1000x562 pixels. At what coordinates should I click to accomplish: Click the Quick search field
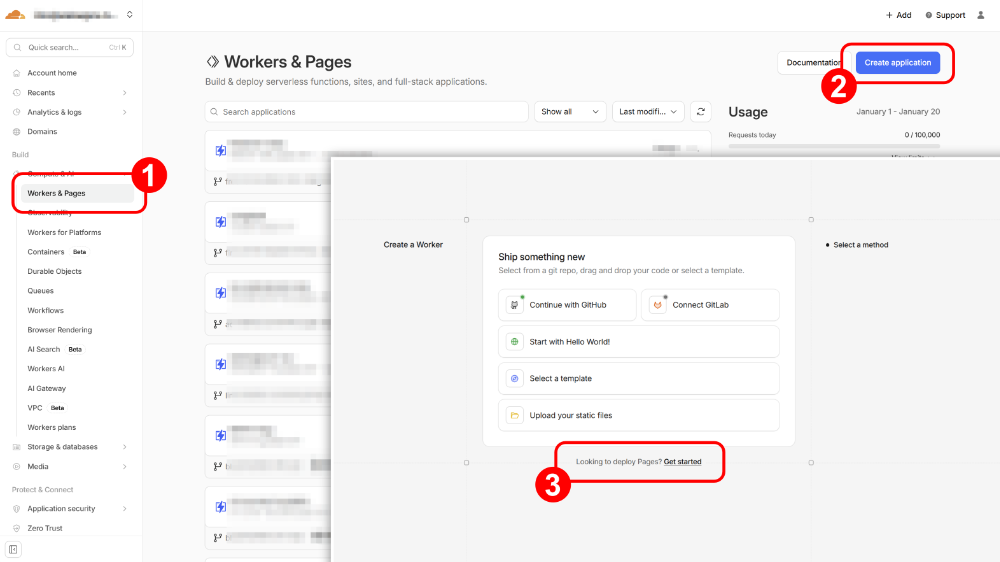click(x=70, y=47)
